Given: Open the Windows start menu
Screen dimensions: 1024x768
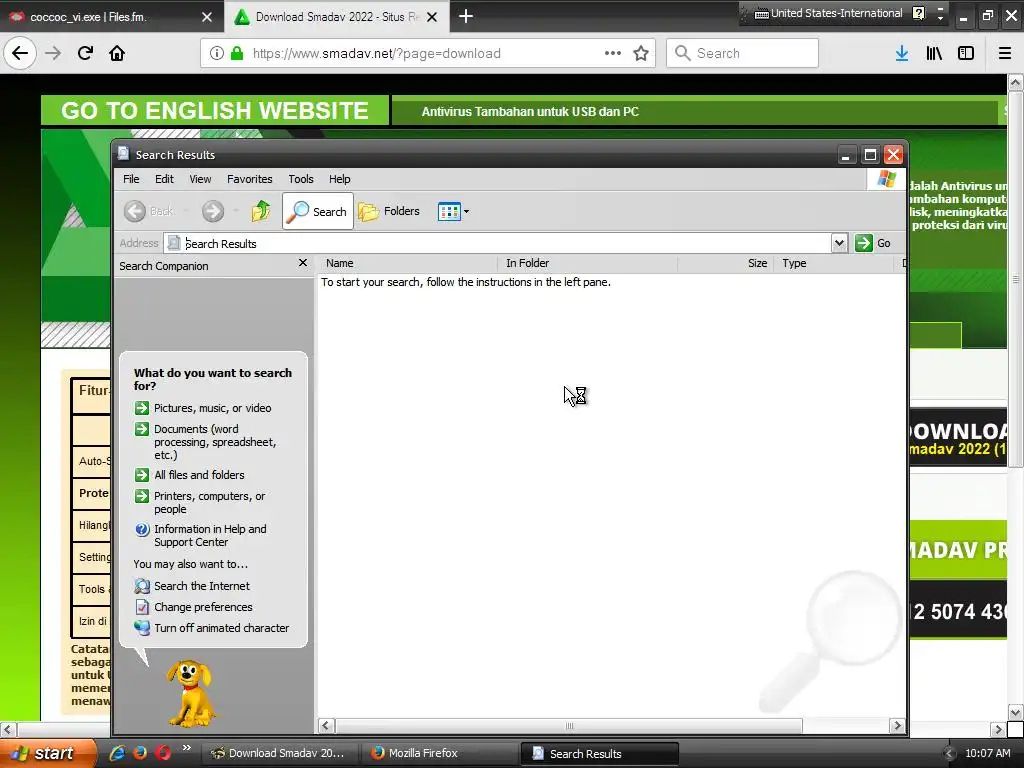Looking at the screenshot, I should tap(48, 753).
